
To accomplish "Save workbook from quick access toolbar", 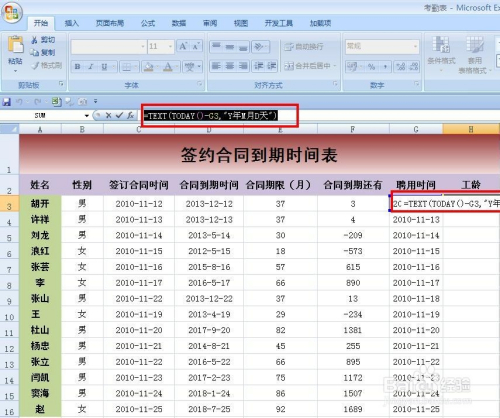I will point(7,102).
